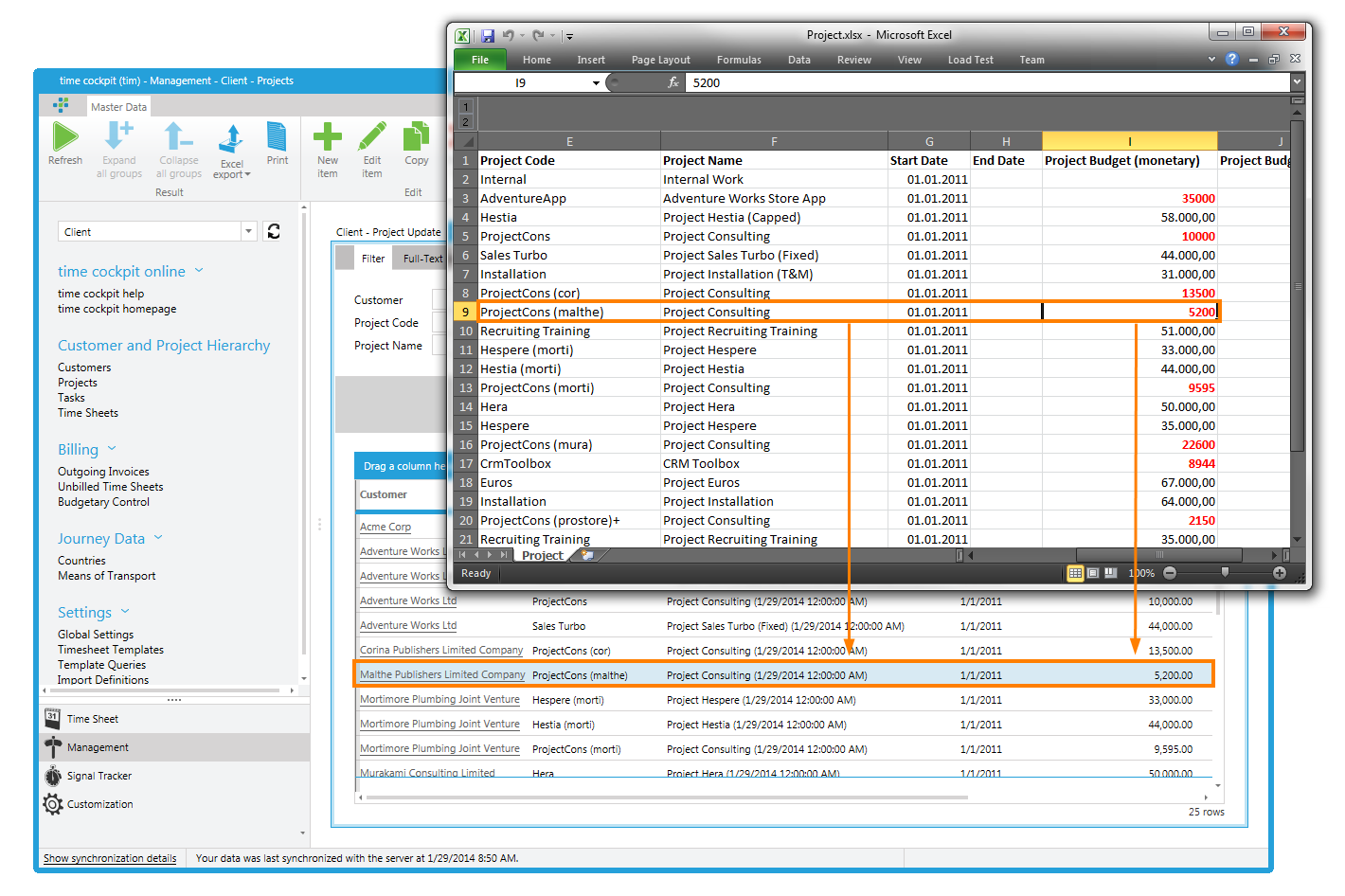Adjust the Excel zoom slider handle
The height and width of the screenshot is (896, 1345).
[1225, 572]
